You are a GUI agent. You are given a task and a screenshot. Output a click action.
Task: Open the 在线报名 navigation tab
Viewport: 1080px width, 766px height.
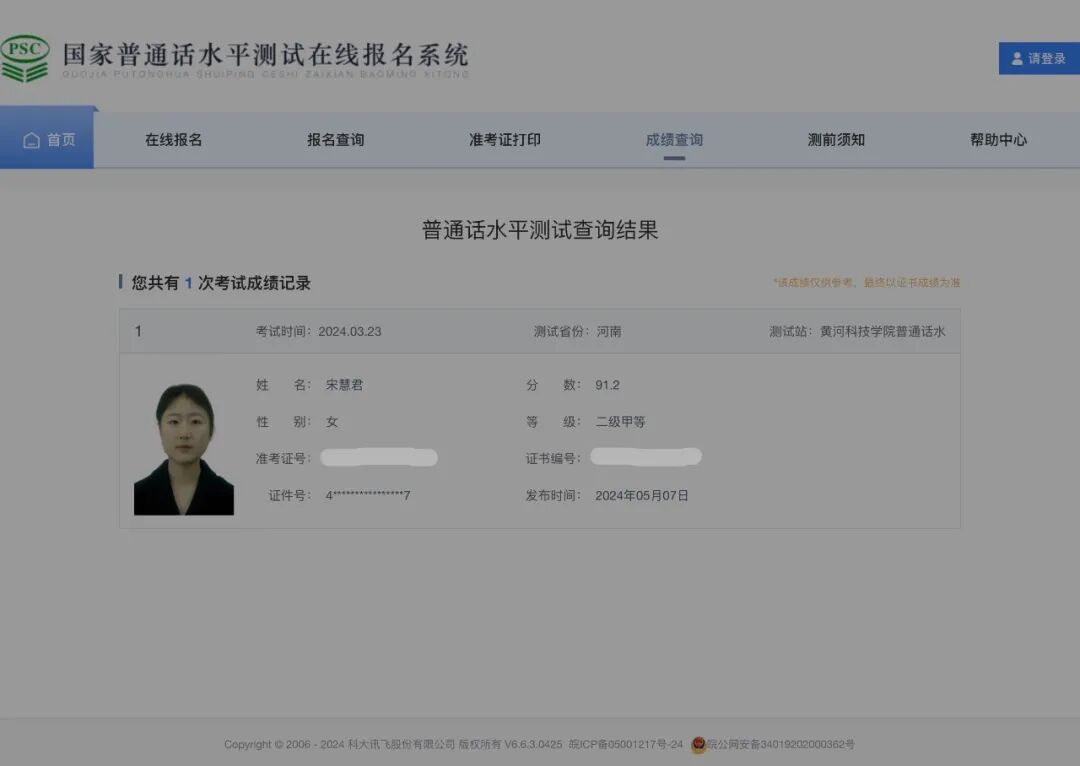tap(172, 139)
